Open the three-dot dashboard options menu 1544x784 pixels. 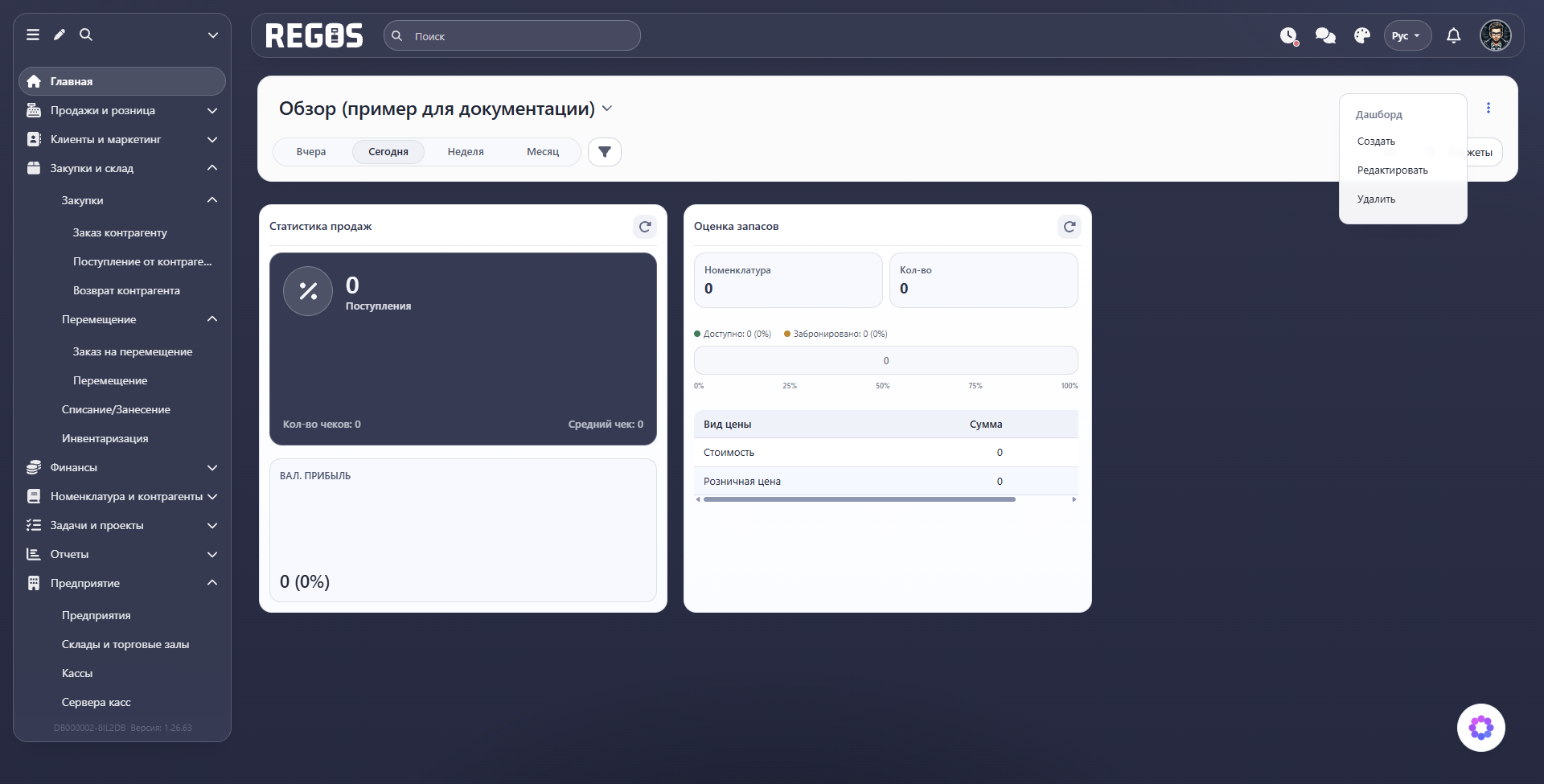click(x=1489, y=108)
